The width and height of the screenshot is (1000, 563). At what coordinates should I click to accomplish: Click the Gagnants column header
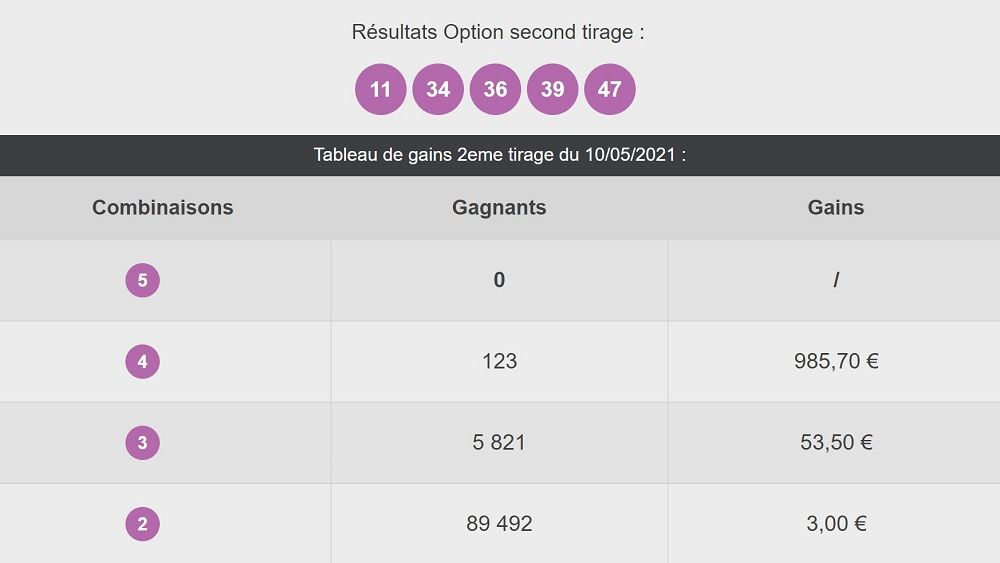[499, 208]
